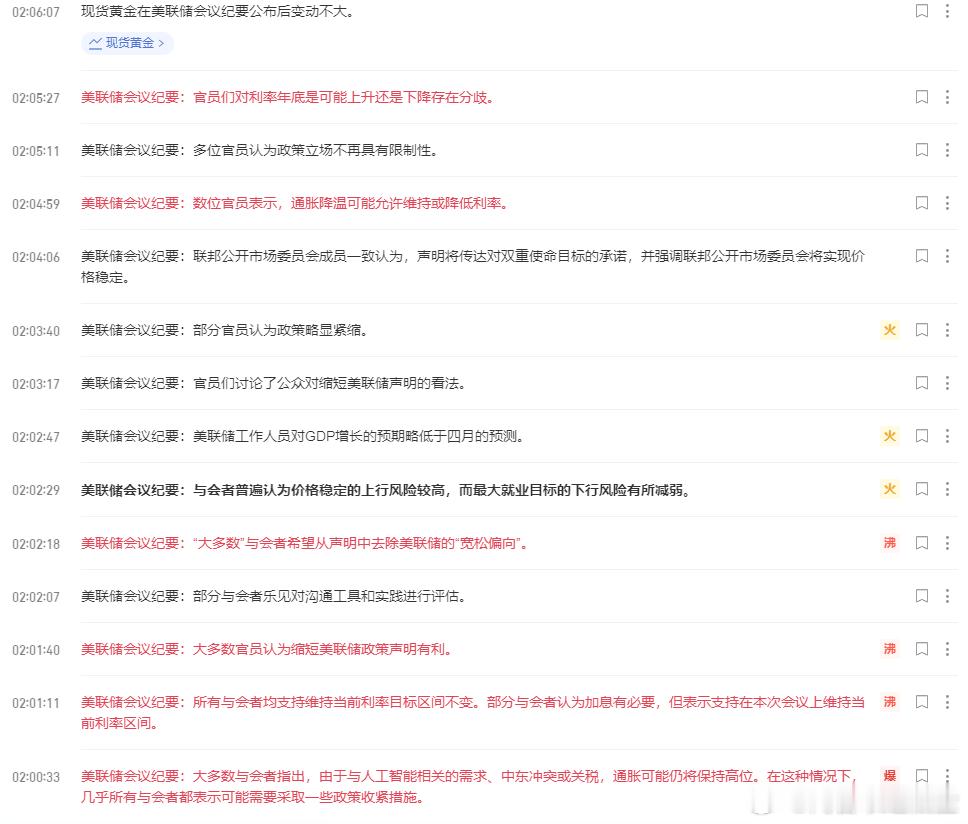968x824 pixels.
Task: Bookmark the 02:01:40 缩短政策声明 item
Action: coord(922,649)
